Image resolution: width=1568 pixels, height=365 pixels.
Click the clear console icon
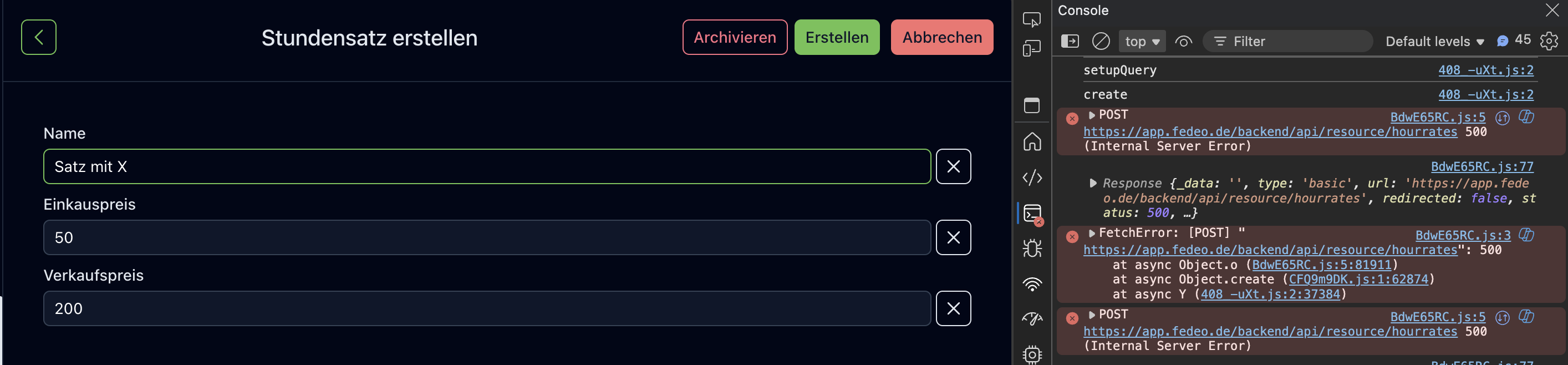[1102, 41]
